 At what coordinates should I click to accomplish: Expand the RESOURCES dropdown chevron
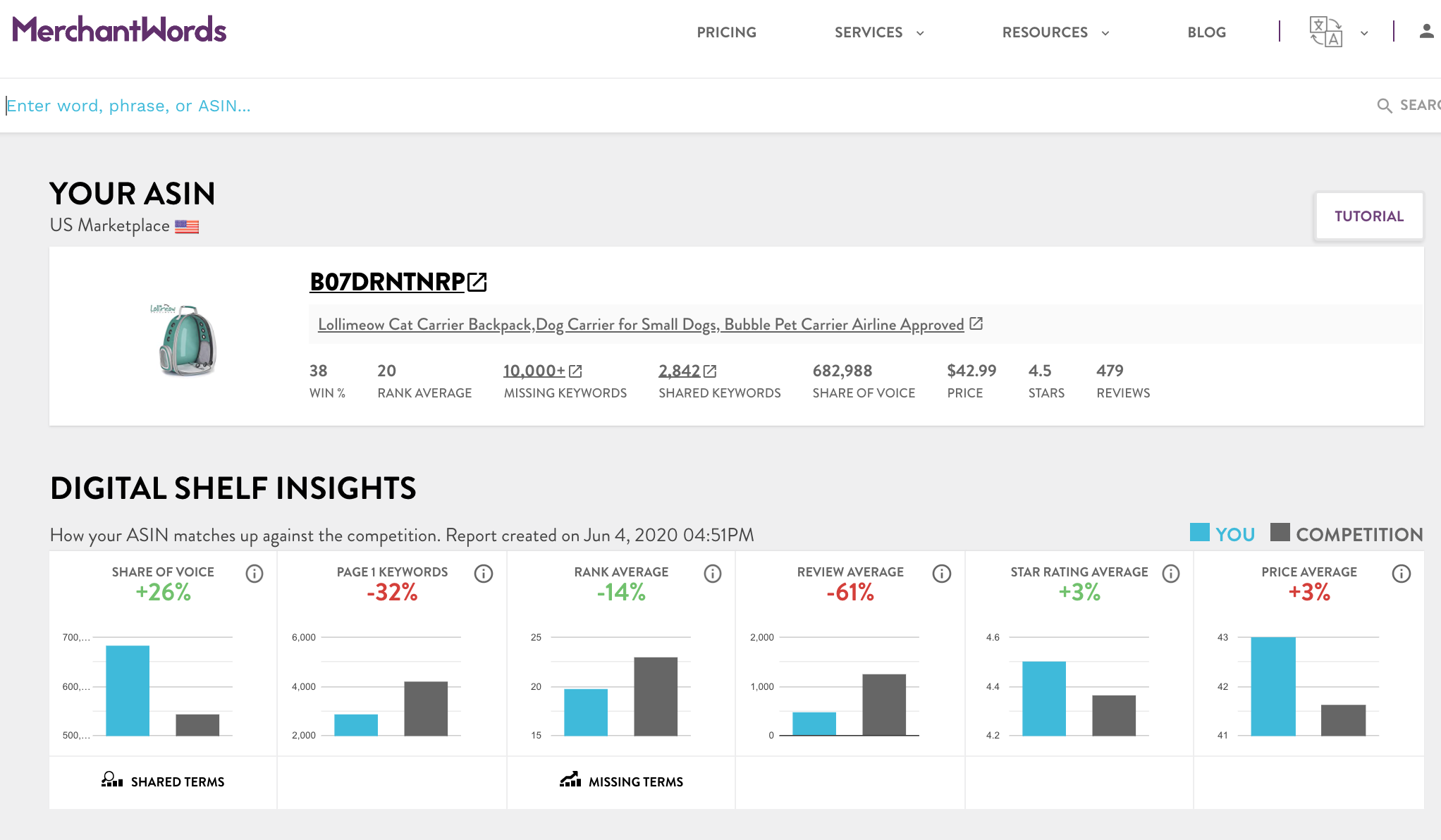click(x=1105, y=33)
